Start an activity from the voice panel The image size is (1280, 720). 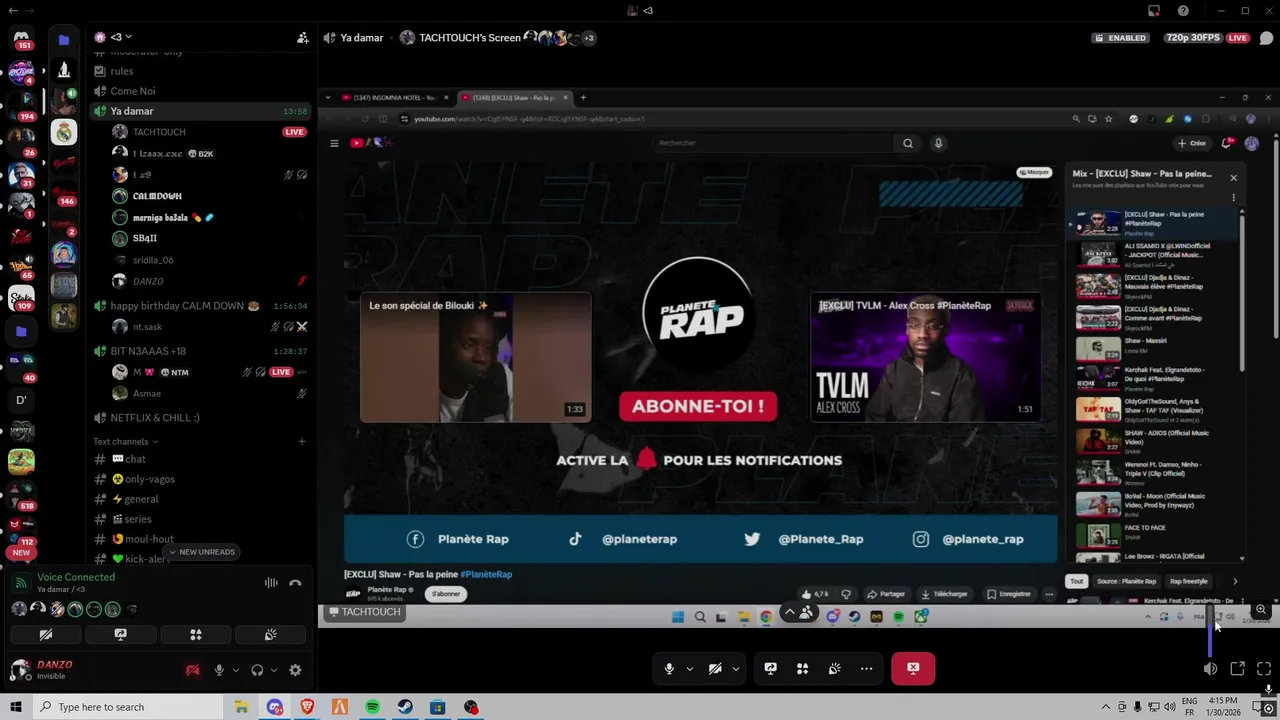click(196, 634)
